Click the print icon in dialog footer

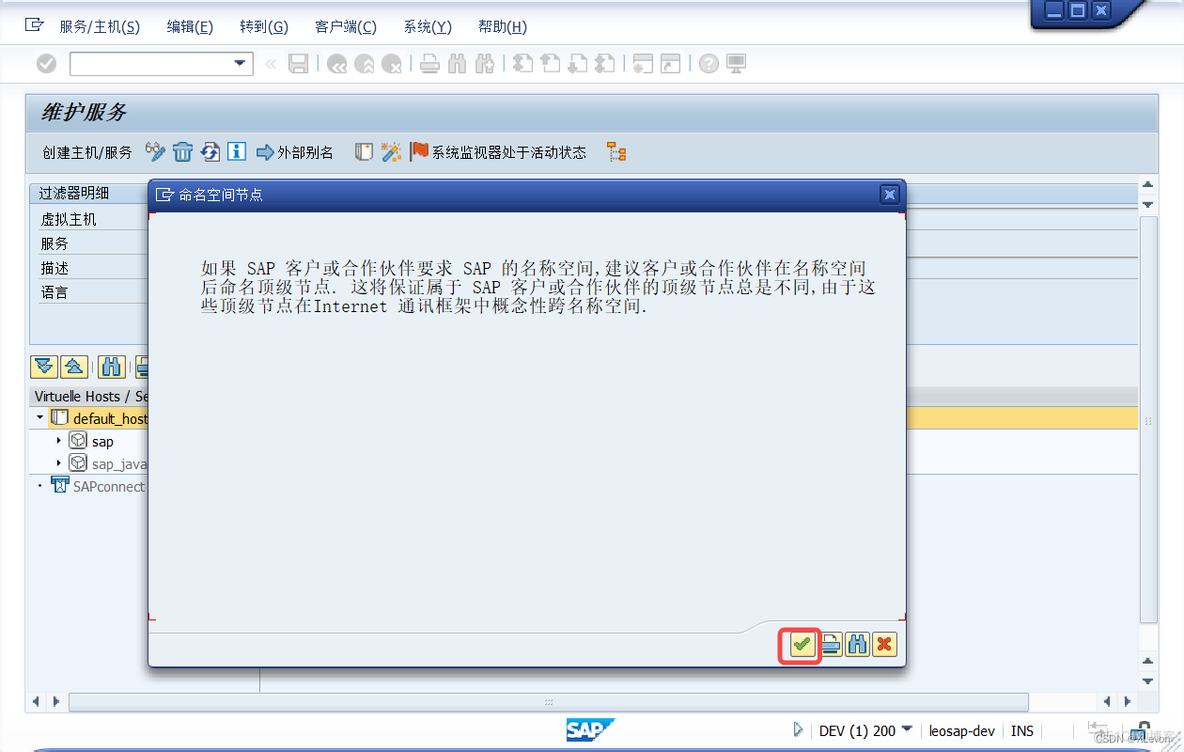coord(831,645)
